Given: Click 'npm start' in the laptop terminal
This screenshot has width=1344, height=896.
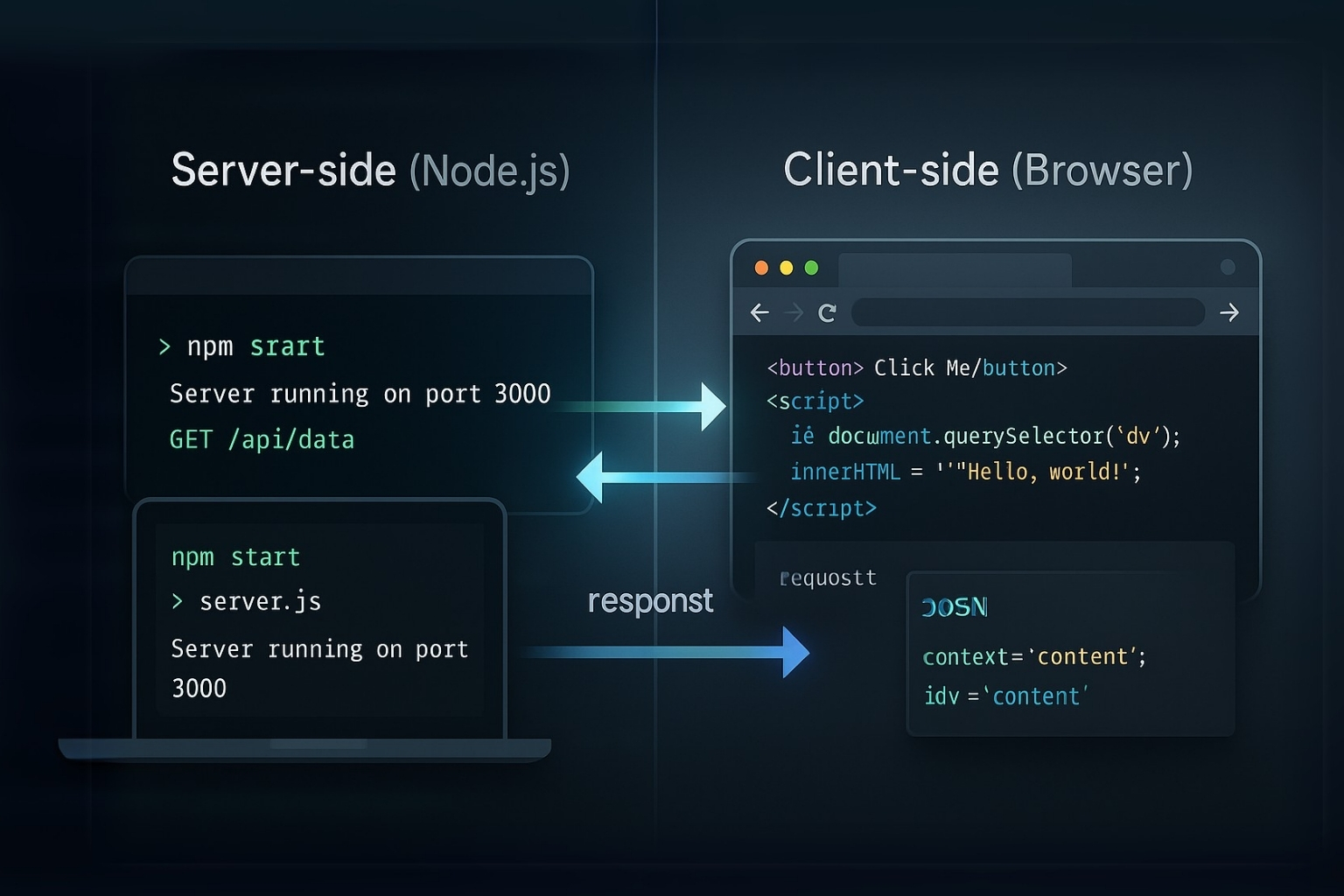Looking at the screenshot, I should point(235,557).
